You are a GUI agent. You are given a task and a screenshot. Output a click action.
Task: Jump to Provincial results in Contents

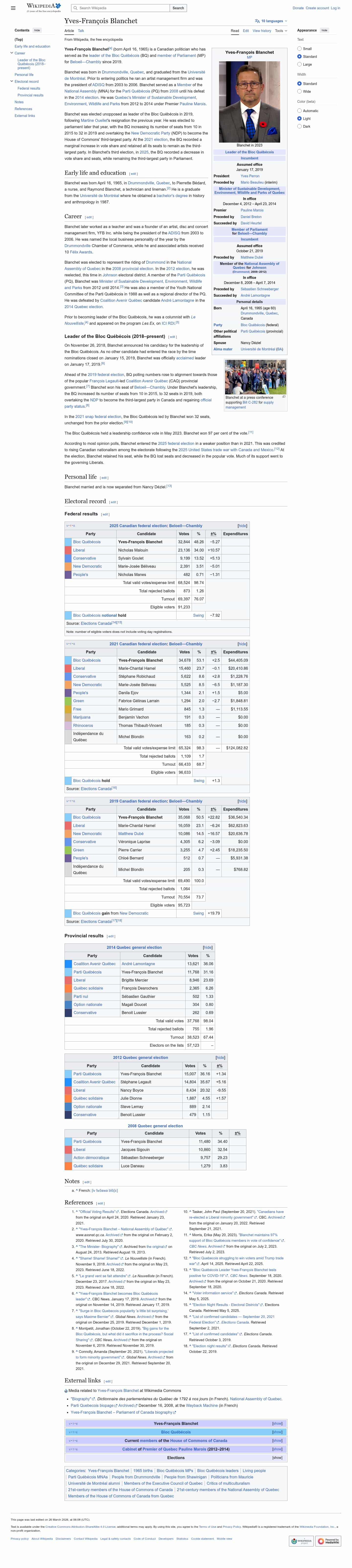(x=31, y=95)
